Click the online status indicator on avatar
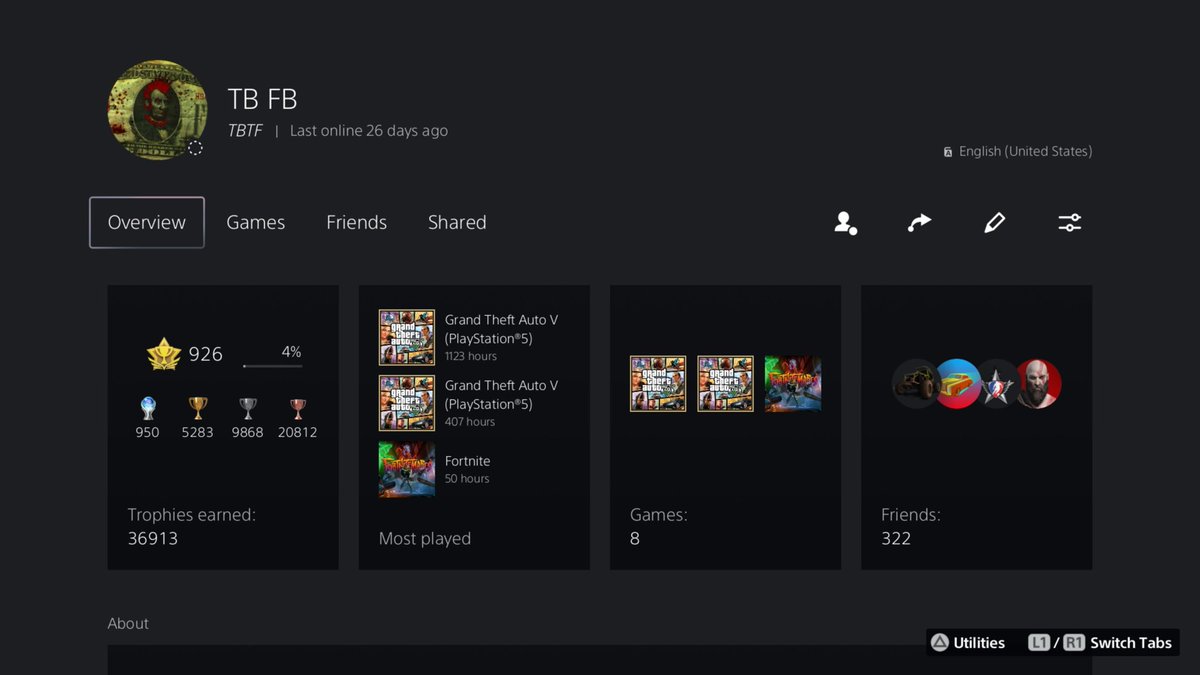This screenshot has height=675, width=1200. point(195,148)
